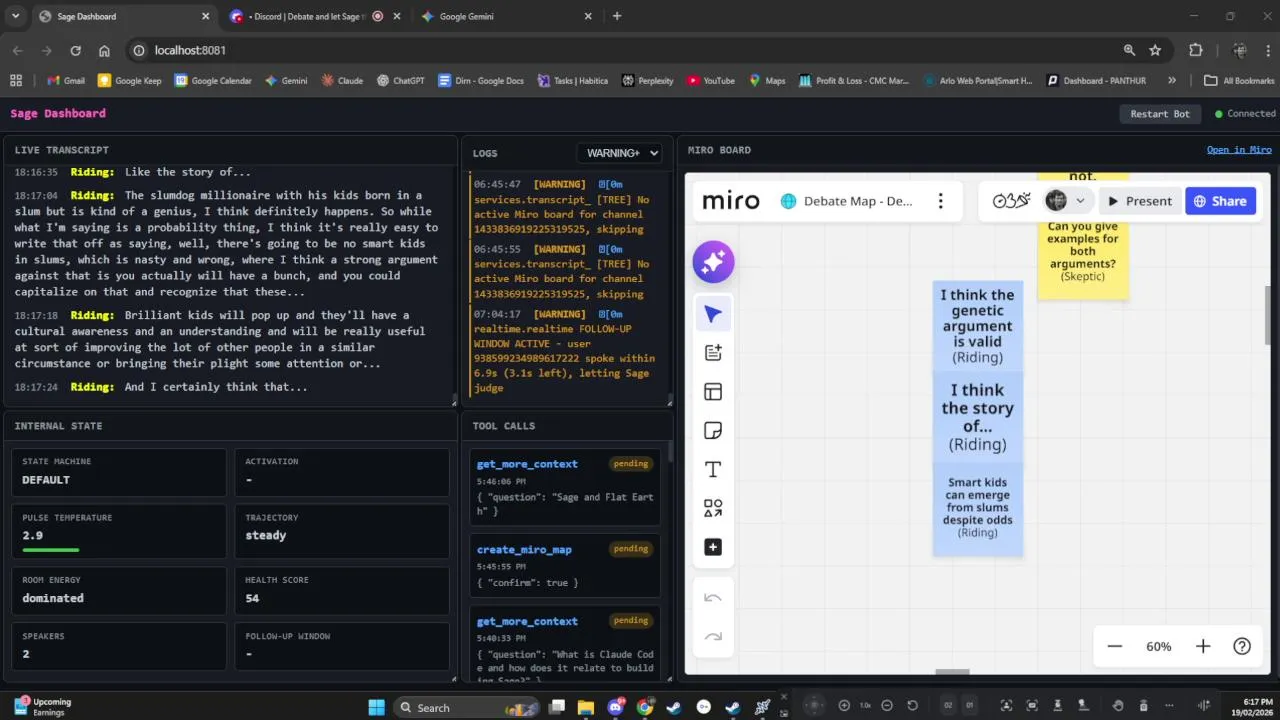Open File Explorer from the taskbar
The height and width of the screenshot is (720, 1280).
(586, 707)
